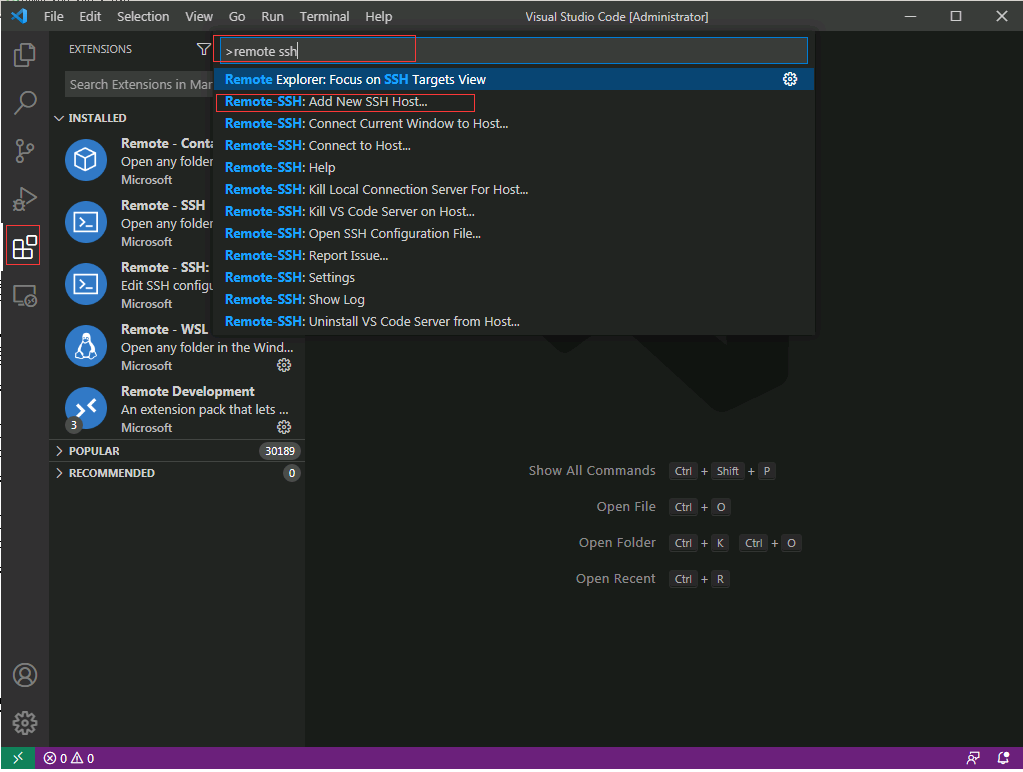Select Remote Development extension name

tap(187, 391)
